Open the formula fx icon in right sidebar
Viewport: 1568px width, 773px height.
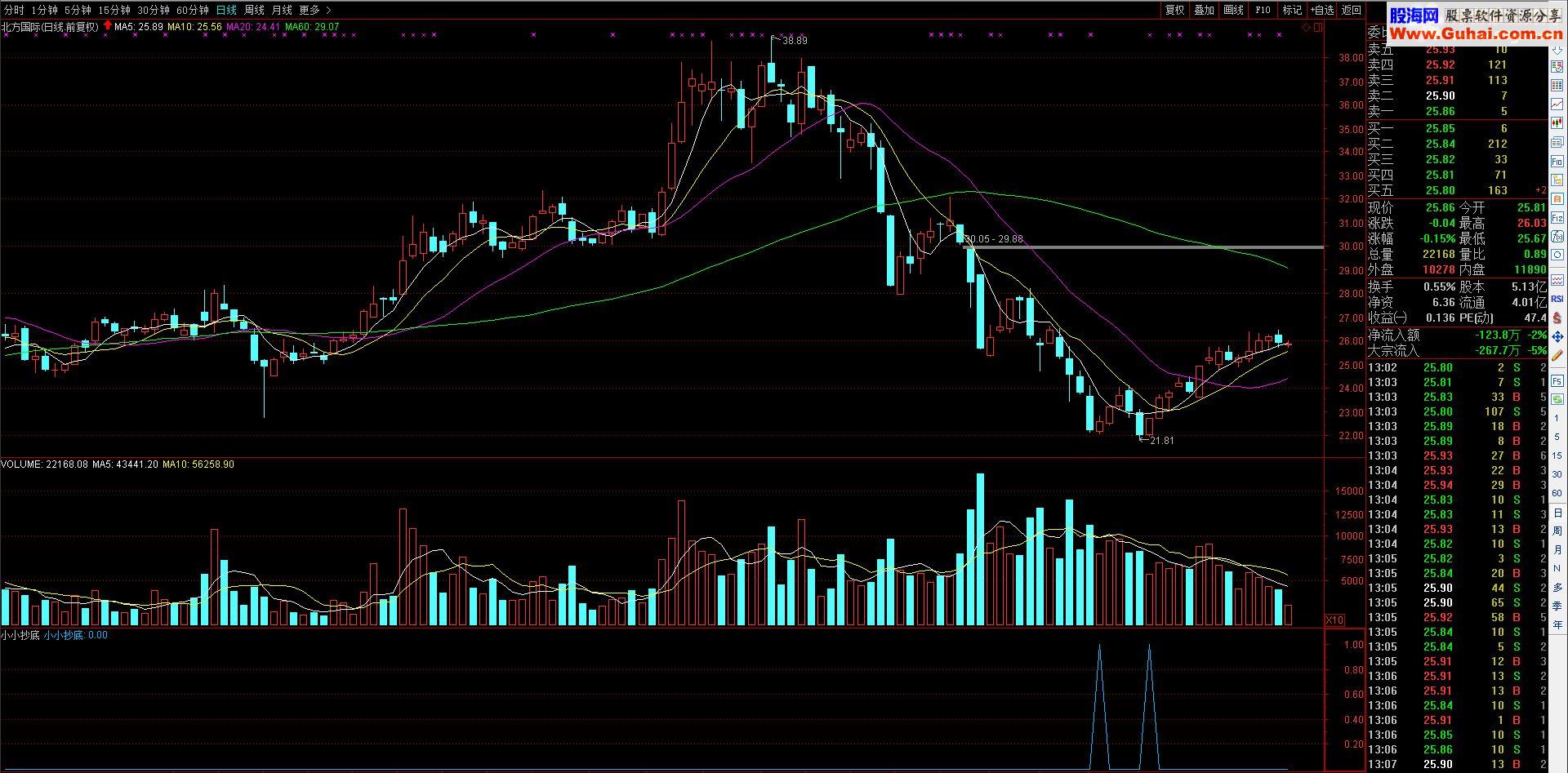point(1557,236)
